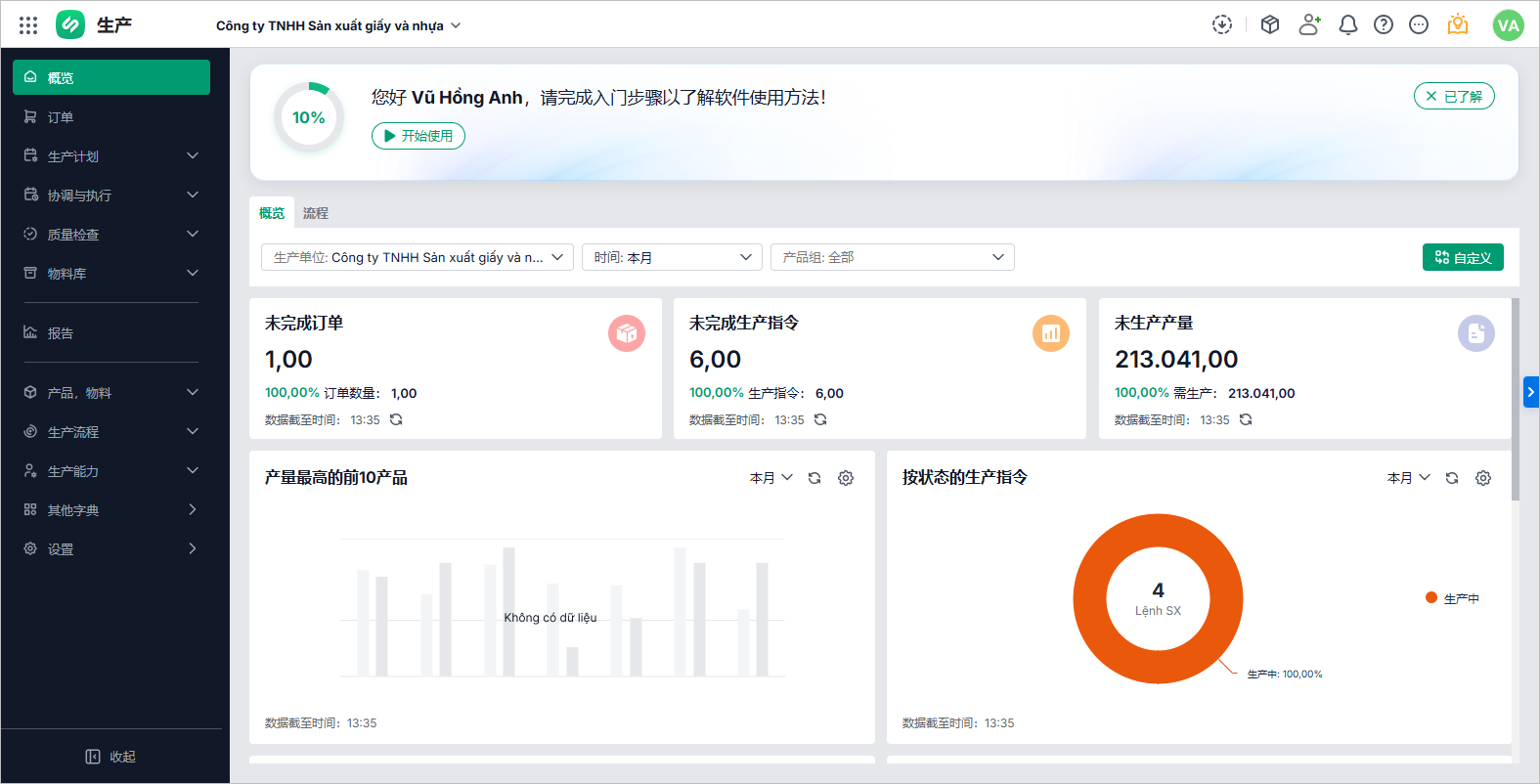Refresh the 未完成订单 card data
This screenshot has height=784, width=1540.
(396, 419)
